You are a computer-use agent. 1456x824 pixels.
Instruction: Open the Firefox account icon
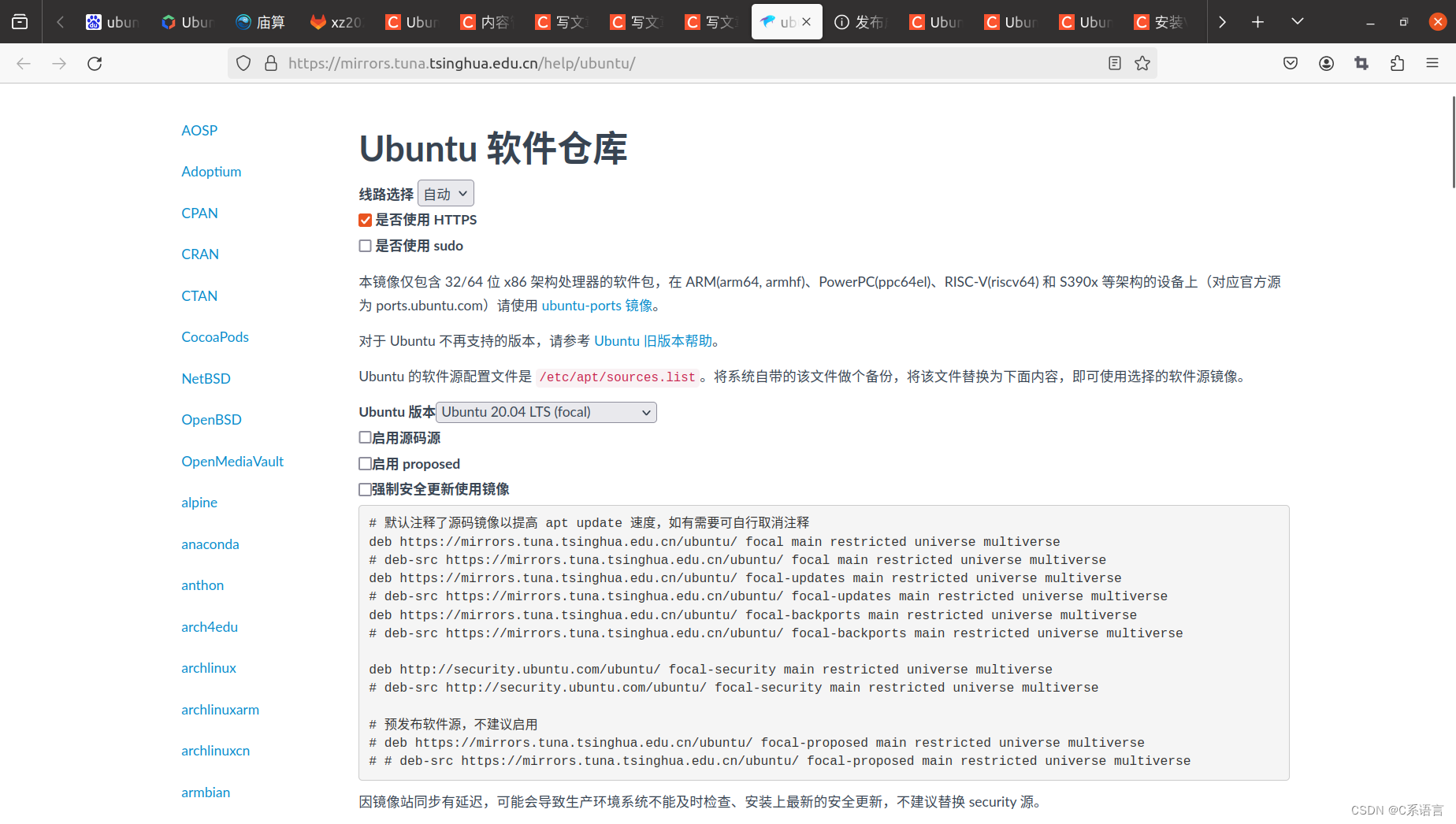(1326, 63)
